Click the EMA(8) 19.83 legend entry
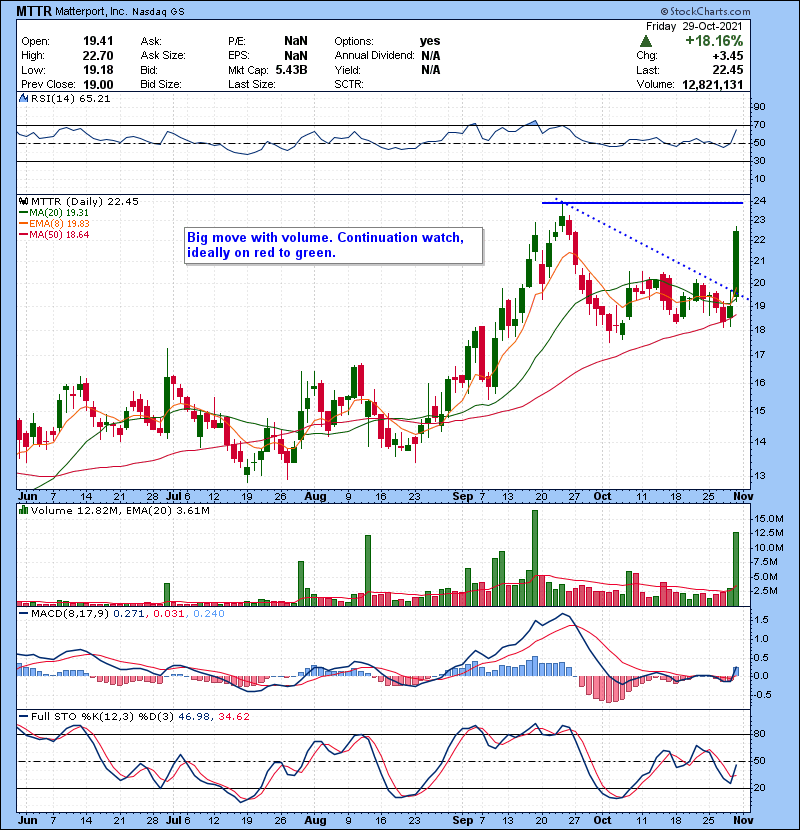This screenshot has width=800, height=830. tap(59, 224)
